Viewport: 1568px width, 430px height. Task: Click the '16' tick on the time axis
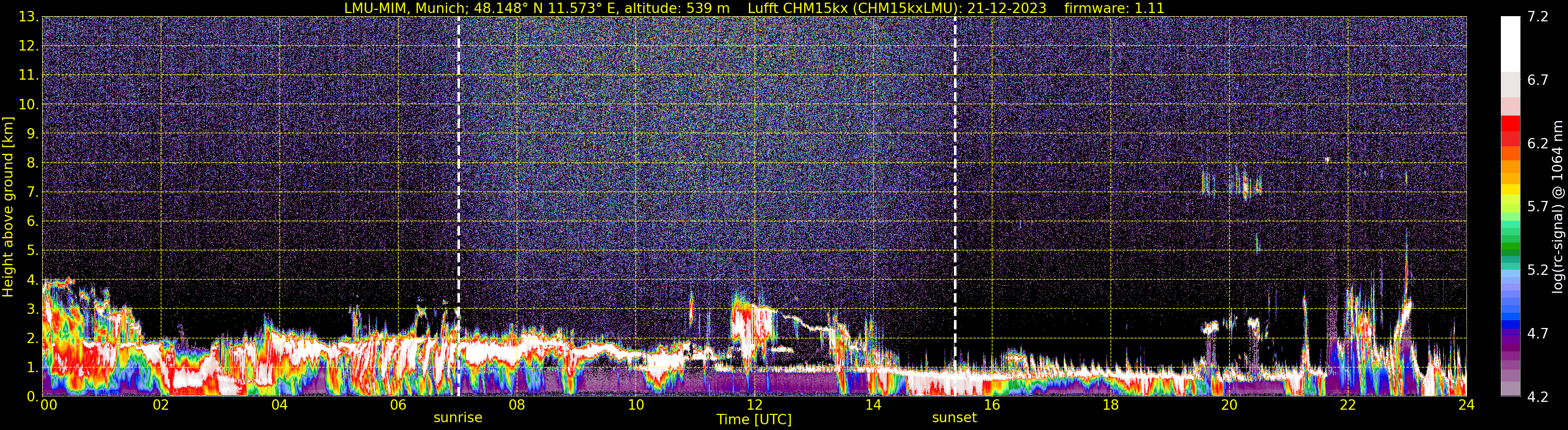tap(991, 405)
